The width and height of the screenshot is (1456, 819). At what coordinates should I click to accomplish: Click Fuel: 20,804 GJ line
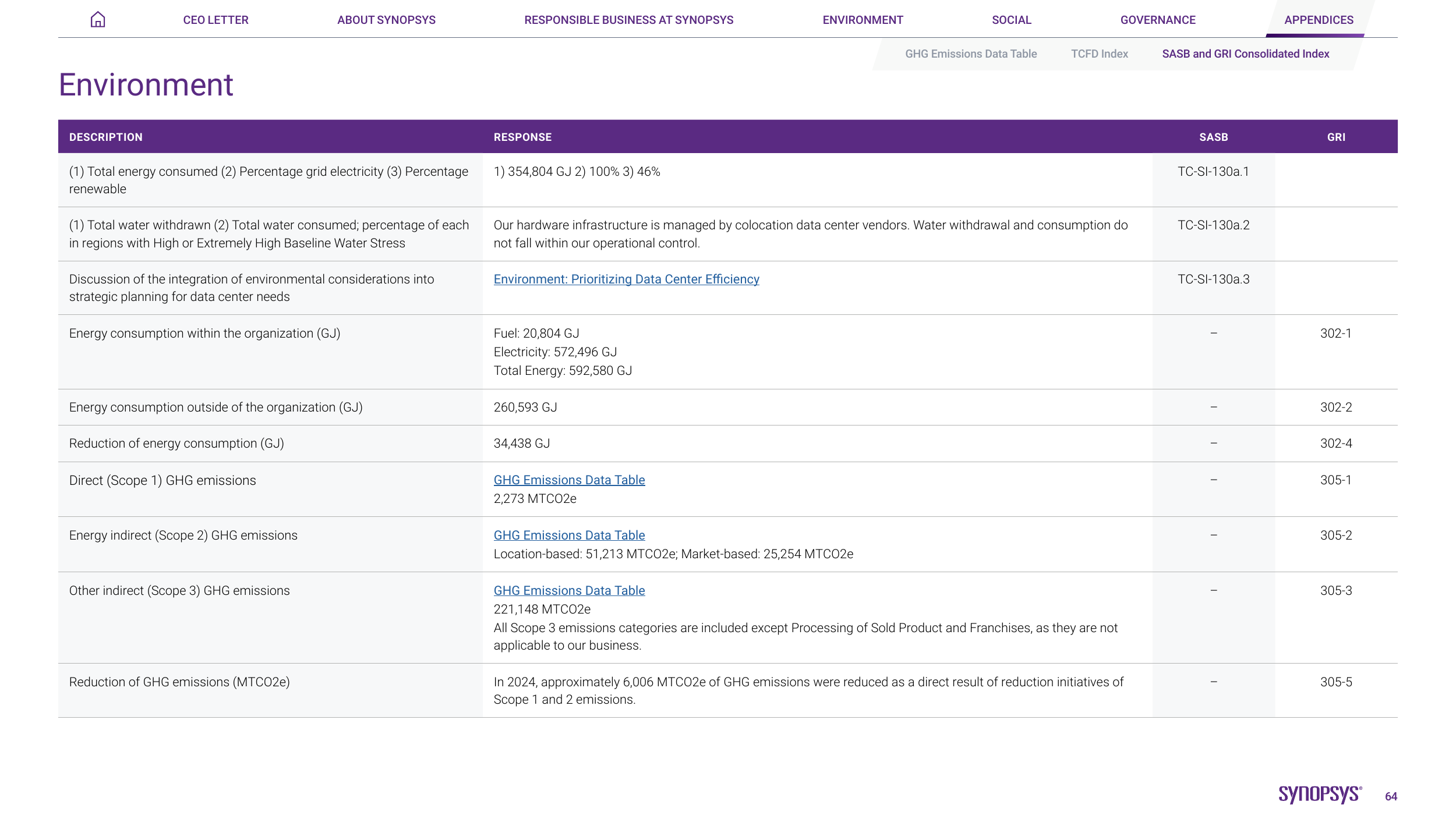point(536,334)
